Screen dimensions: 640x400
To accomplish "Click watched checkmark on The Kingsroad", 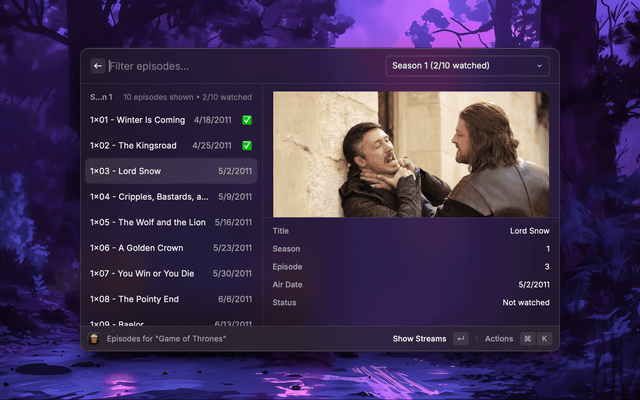I will (x=246, y=146).
